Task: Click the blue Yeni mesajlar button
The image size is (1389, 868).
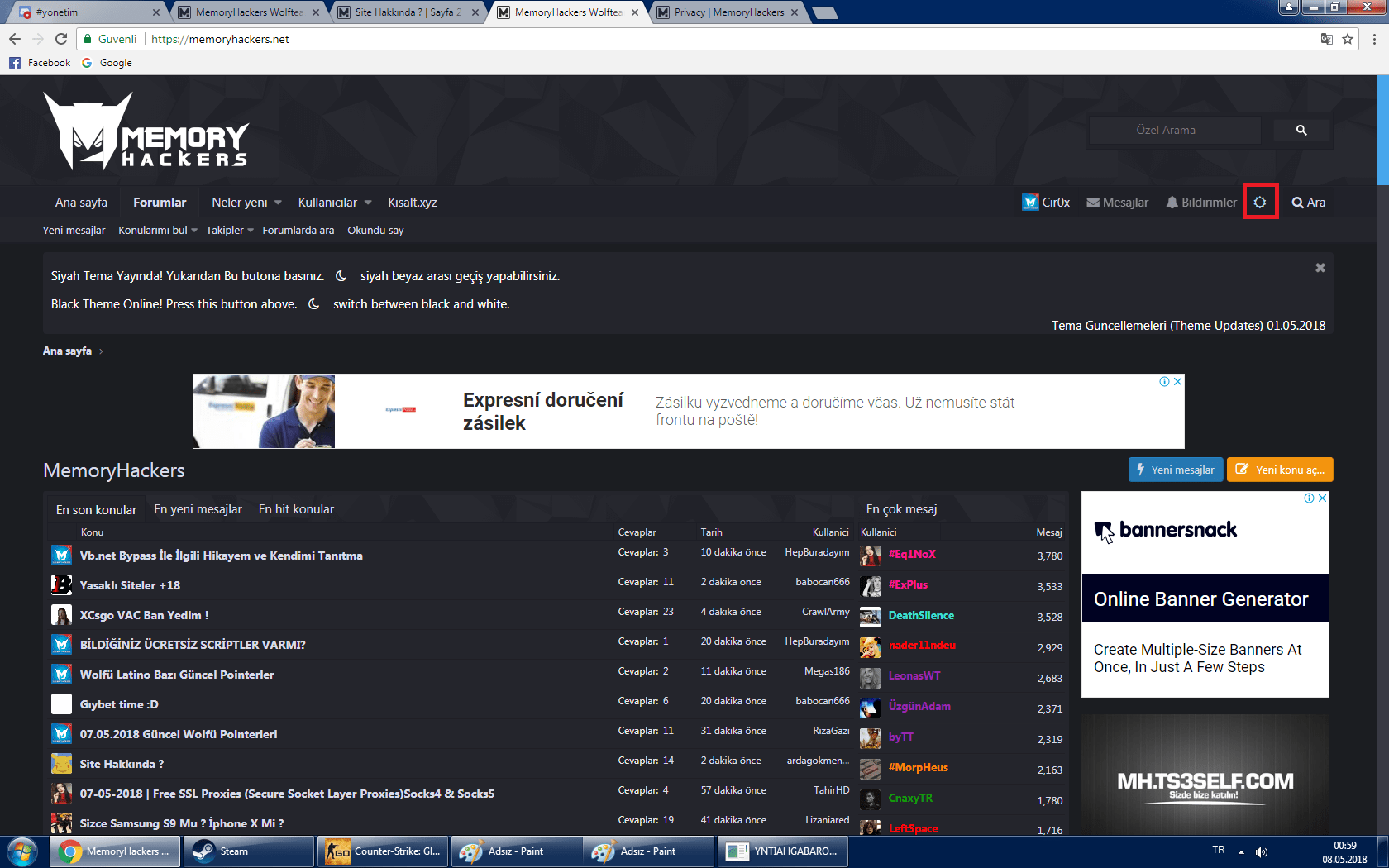Action: click(x=1176, y=470)
